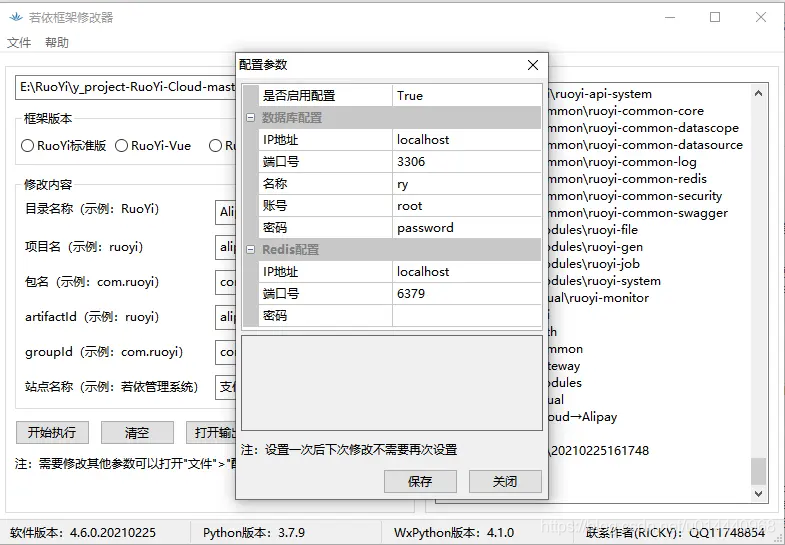Collapse the 数据库配置 group
The height and width of the screenshot is (545, 785).
(x=250, y=118)
